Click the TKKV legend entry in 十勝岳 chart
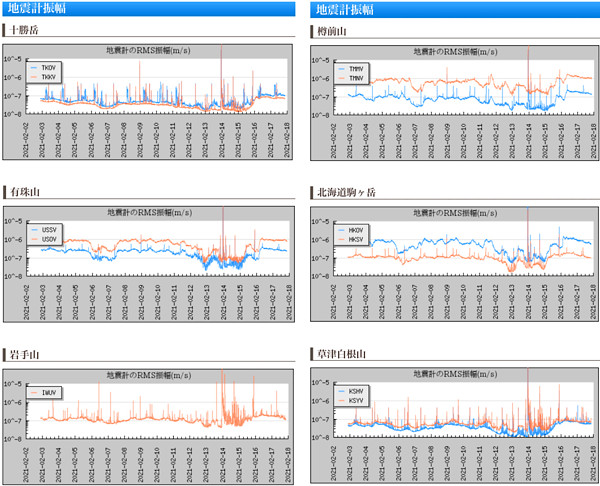The height and width of the screenshot is (486, 600). (x=46, y=75)
